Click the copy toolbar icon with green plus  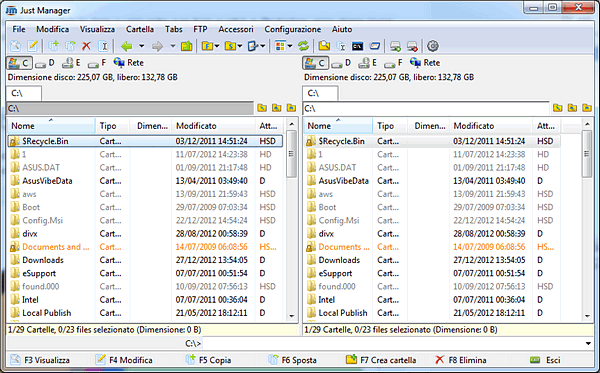[x=54, y=46]
